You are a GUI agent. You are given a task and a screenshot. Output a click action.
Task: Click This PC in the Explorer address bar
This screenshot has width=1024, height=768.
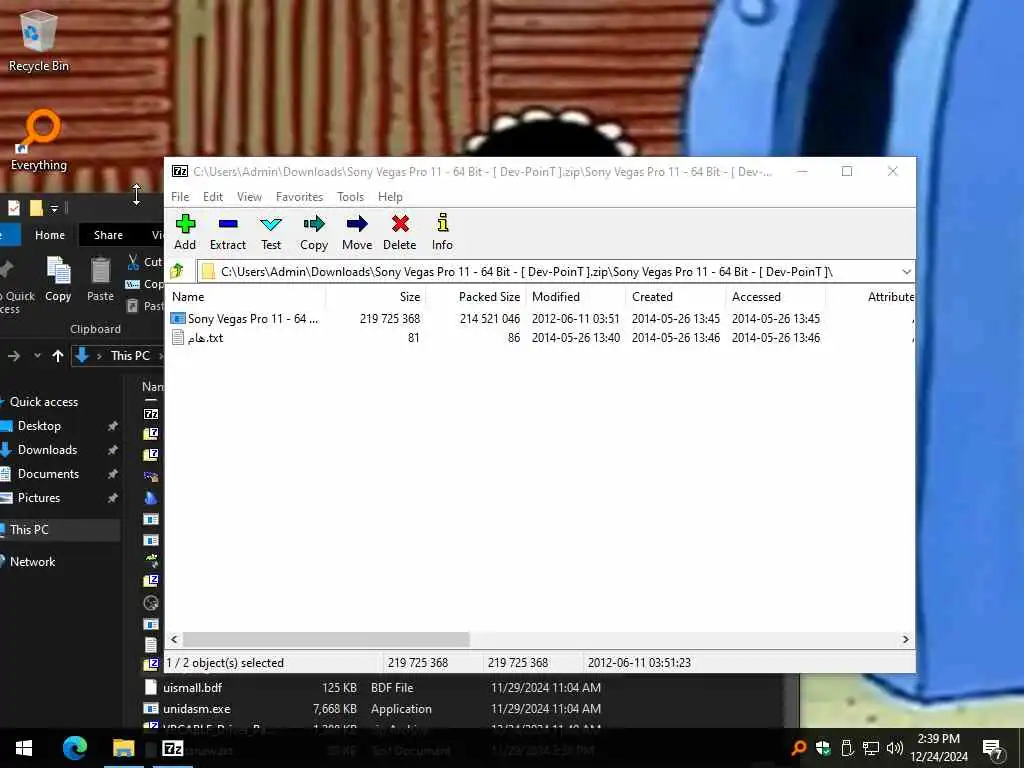tap(130, 356)
